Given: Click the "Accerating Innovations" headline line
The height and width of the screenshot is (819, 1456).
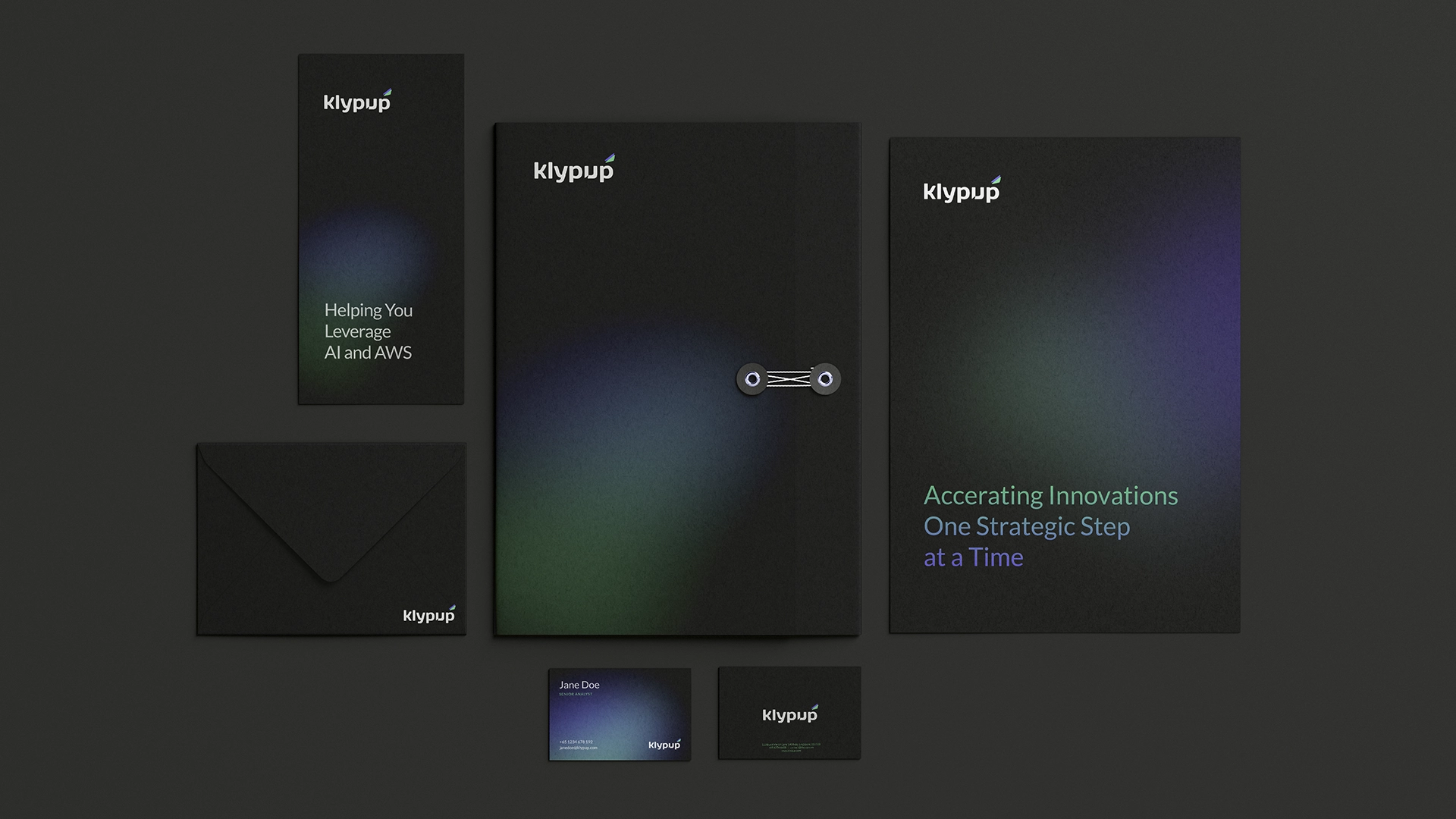Looking at the screenshot, I should point(1050,496).
